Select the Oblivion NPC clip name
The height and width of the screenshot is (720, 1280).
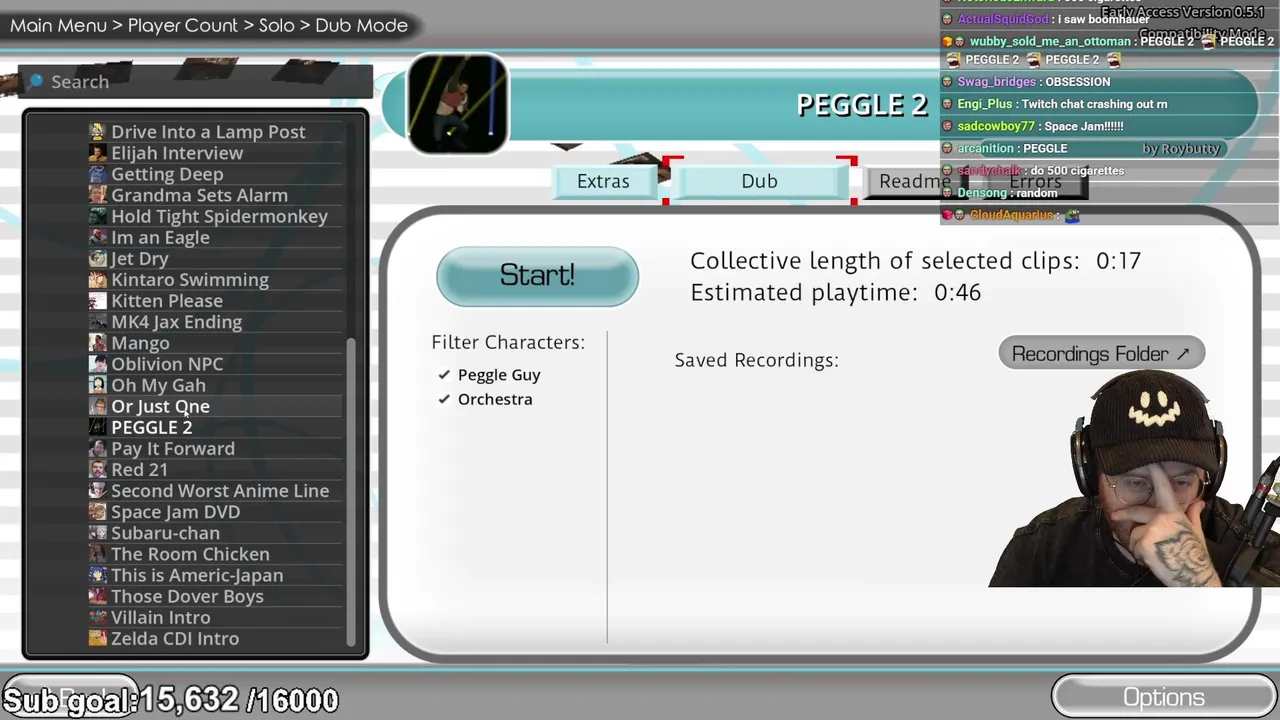(x=167, y=364)
